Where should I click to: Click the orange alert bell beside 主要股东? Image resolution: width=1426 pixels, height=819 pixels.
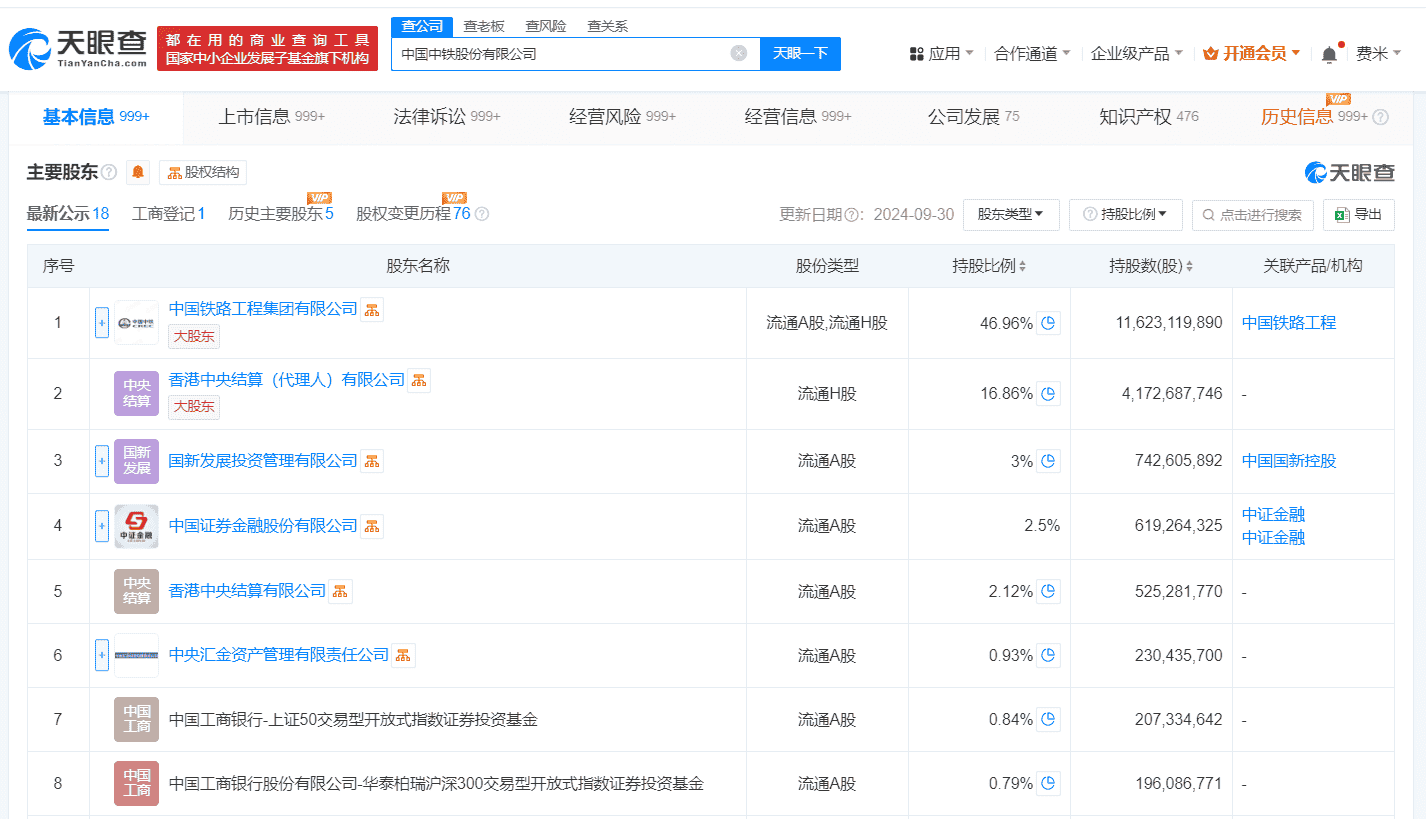pyautogui.click(x=138, y=173)
